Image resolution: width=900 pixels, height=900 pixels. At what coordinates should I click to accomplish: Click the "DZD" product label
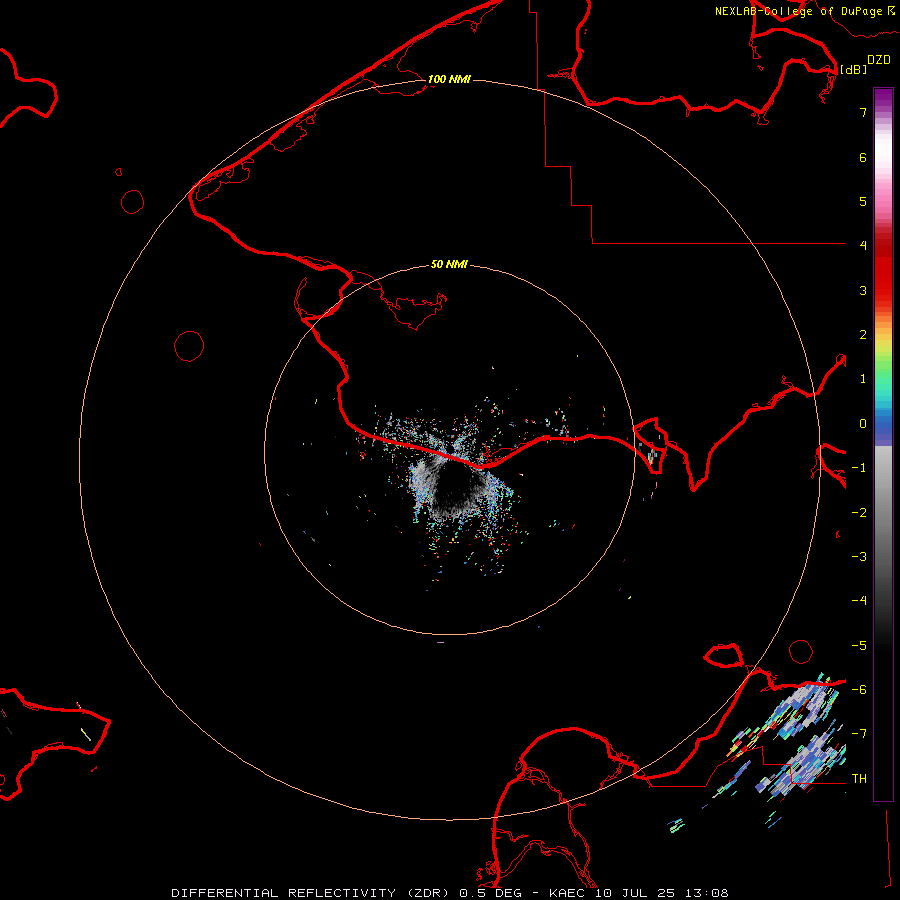[x=879, y=60]
